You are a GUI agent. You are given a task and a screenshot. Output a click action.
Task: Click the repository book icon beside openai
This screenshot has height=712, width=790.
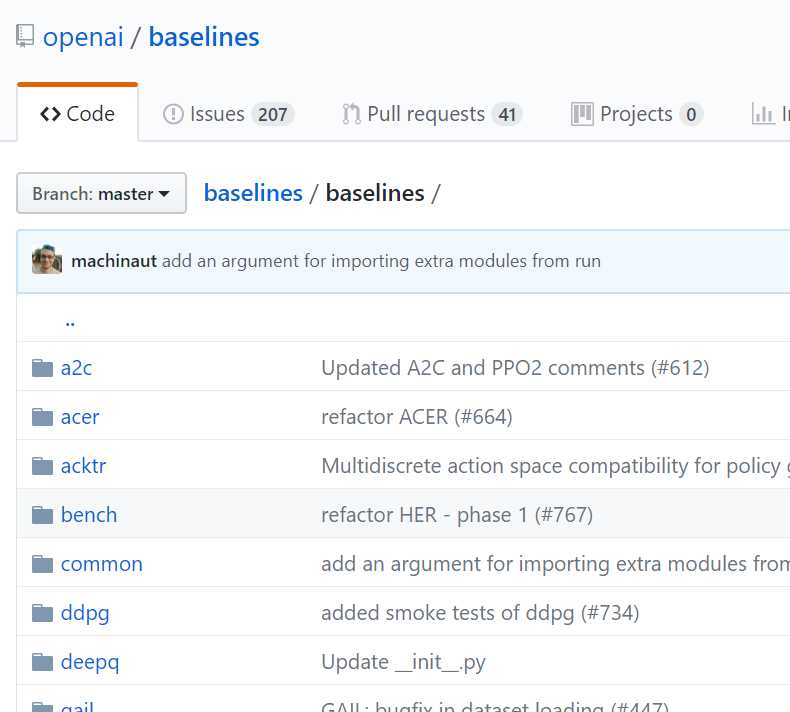click(26, 38)
